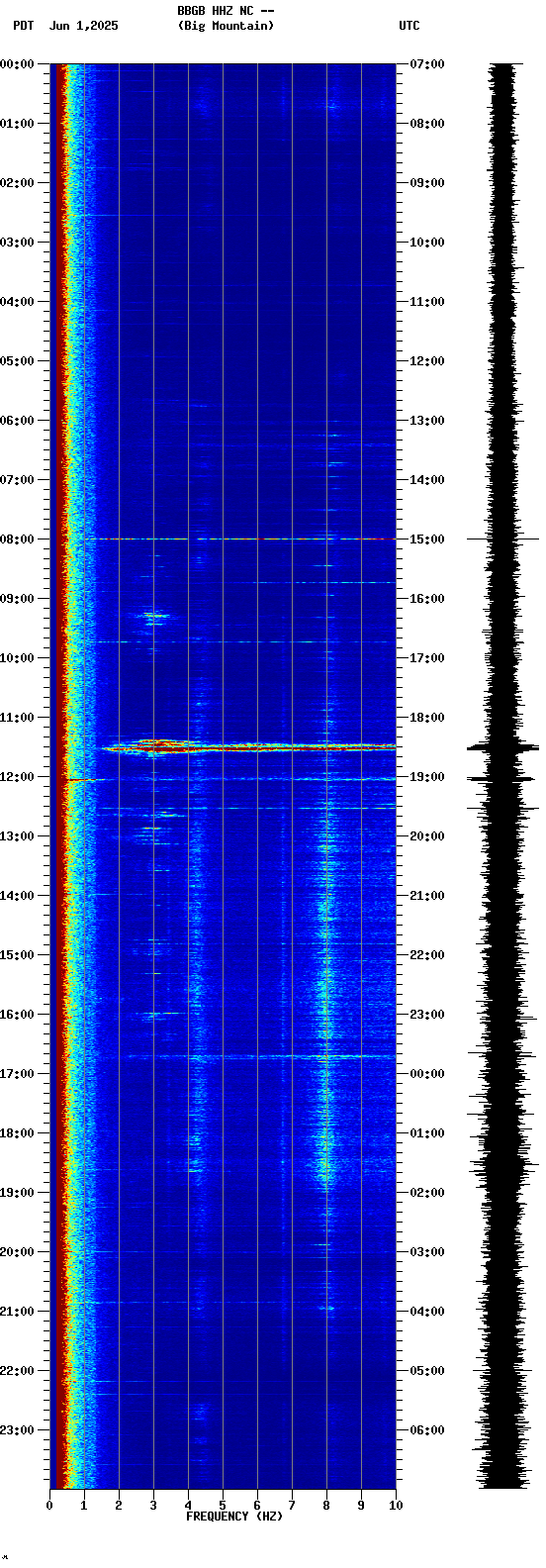The height and width of the screenshot is (1568, 546).
Task: Select the 23:00 label on PDT axis
Action: point(17,1430)
